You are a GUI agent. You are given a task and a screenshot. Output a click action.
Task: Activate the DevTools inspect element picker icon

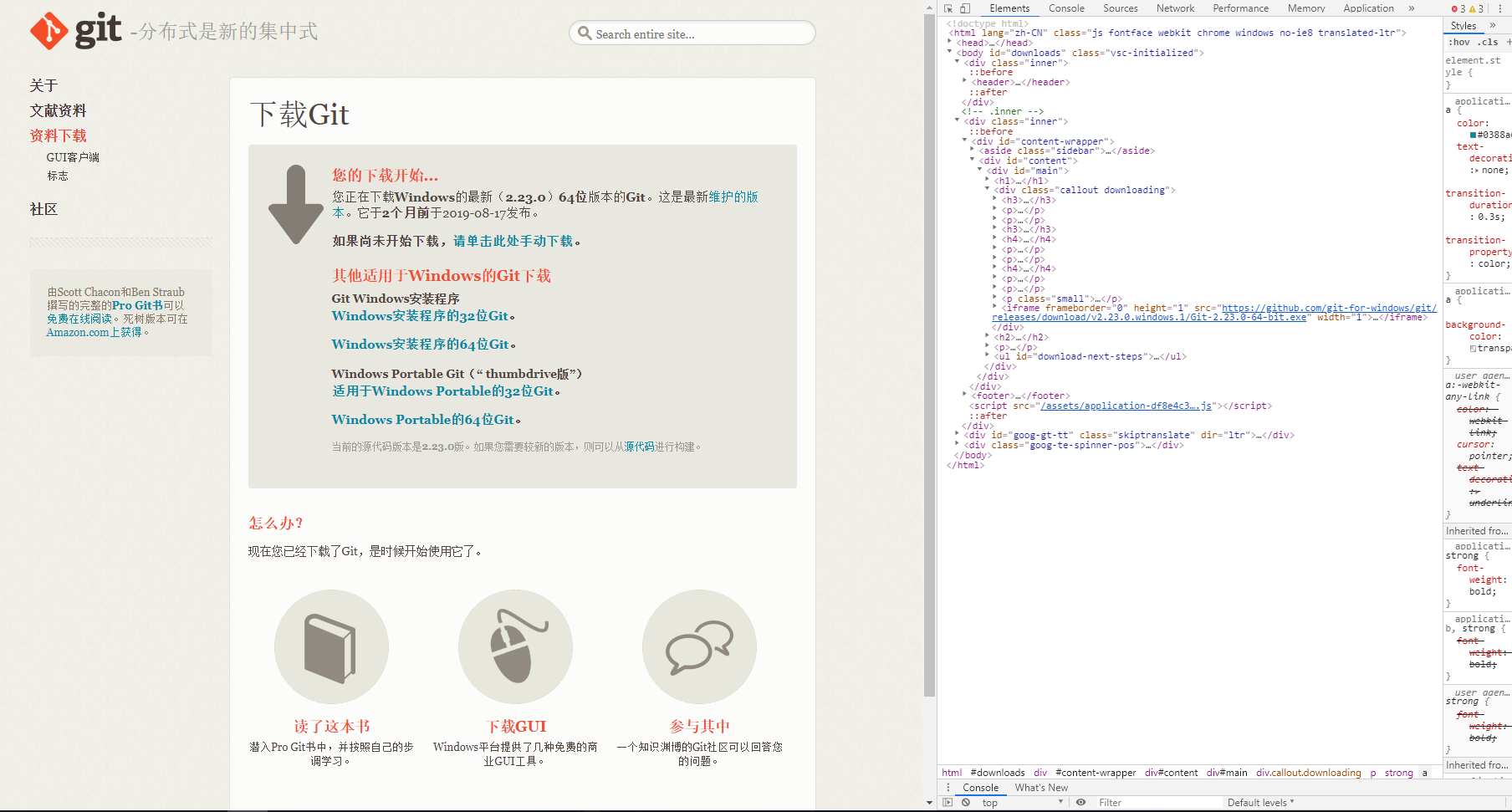coord(948,8)
